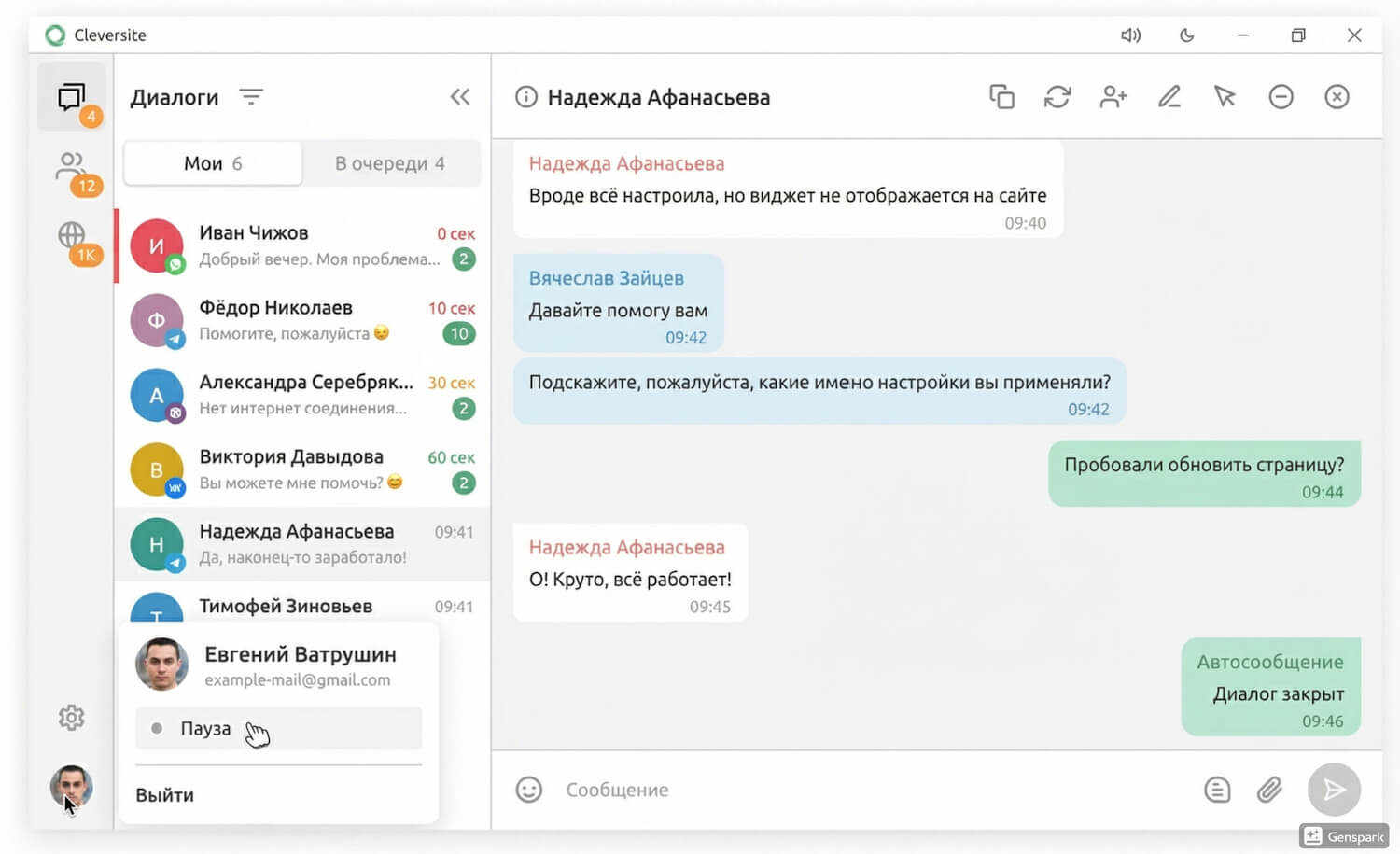
Task: Click the Cleversite logo in title bar
Action: pos(56,35)
